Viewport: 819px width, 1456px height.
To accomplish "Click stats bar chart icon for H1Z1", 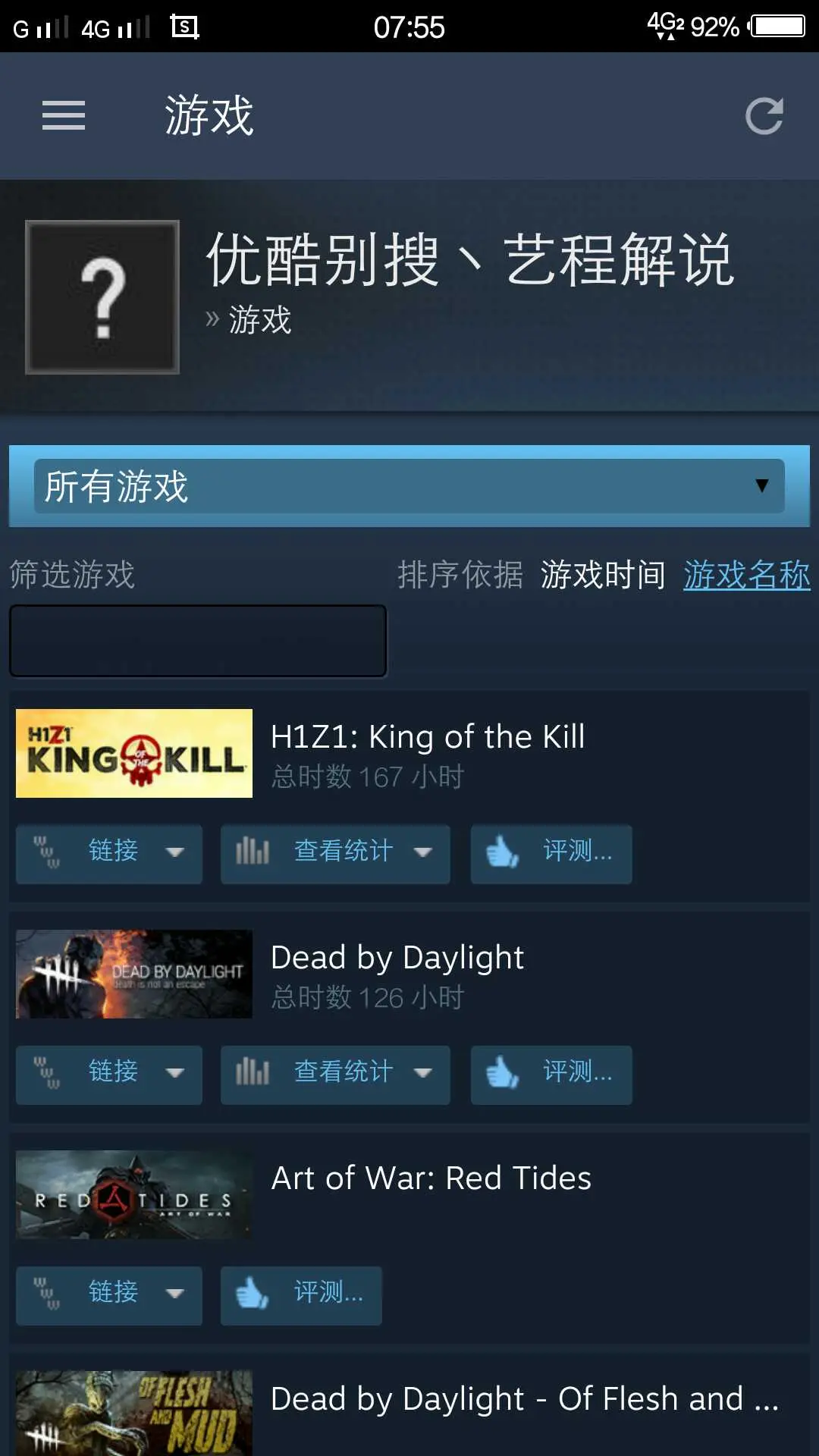I will 253,851.
